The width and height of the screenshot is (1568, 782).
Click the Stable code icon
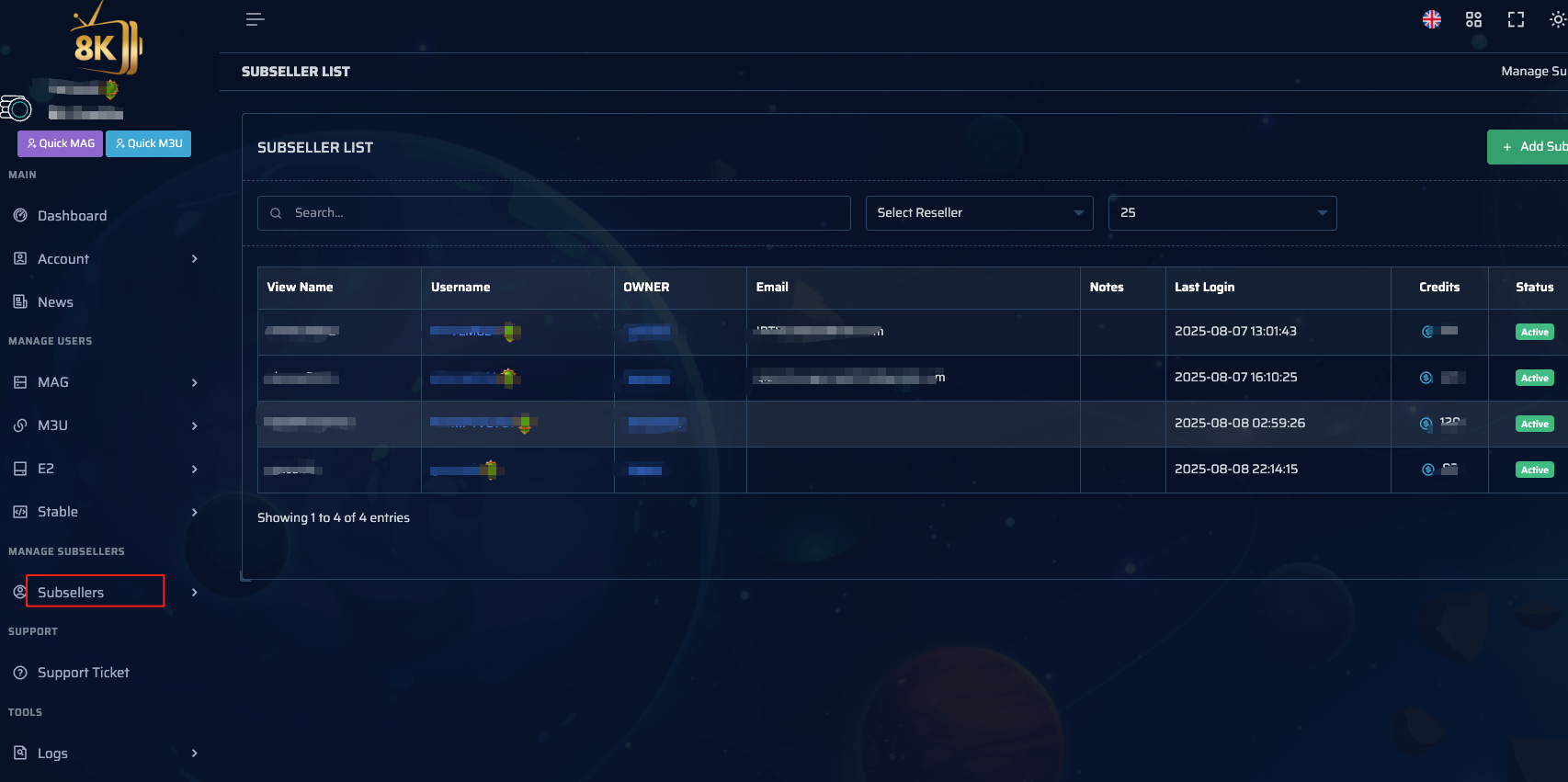click(x=20, y=512)
